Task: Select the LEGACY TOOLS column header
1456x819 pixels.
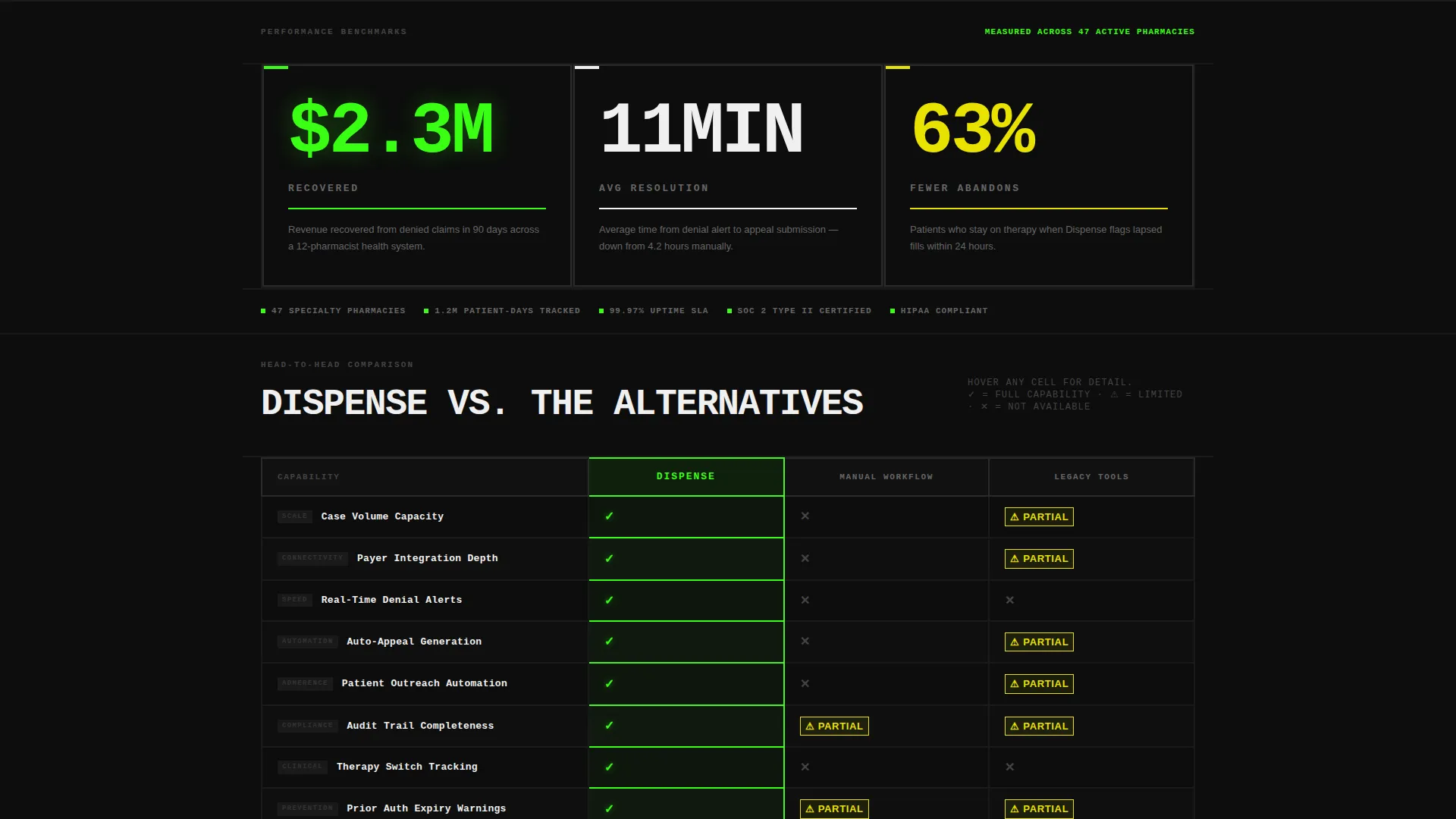Action: pyautogui.click(x=1092, y=477)
